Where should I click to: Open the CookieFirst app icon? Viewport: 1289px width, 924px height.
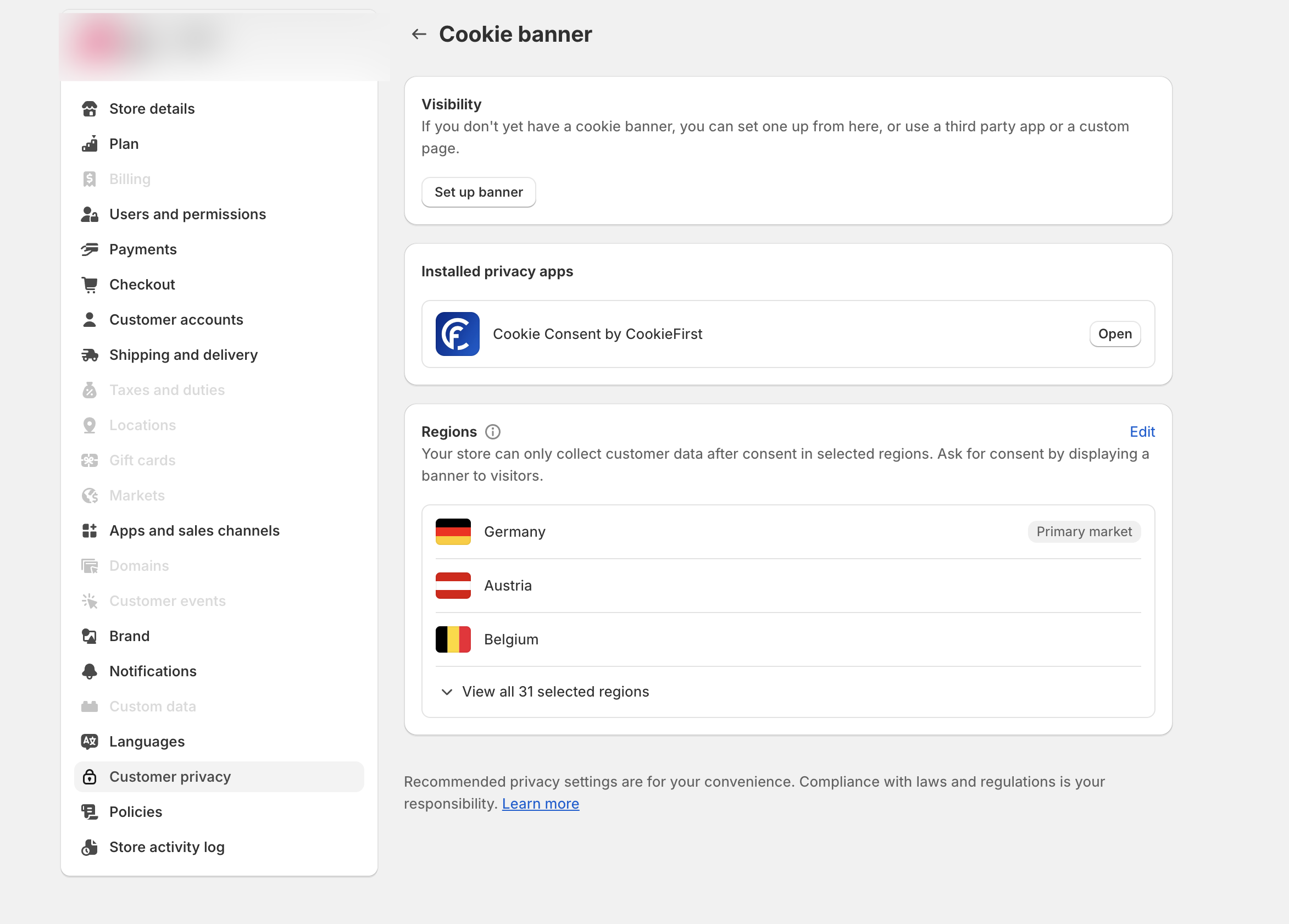point(457,333)
